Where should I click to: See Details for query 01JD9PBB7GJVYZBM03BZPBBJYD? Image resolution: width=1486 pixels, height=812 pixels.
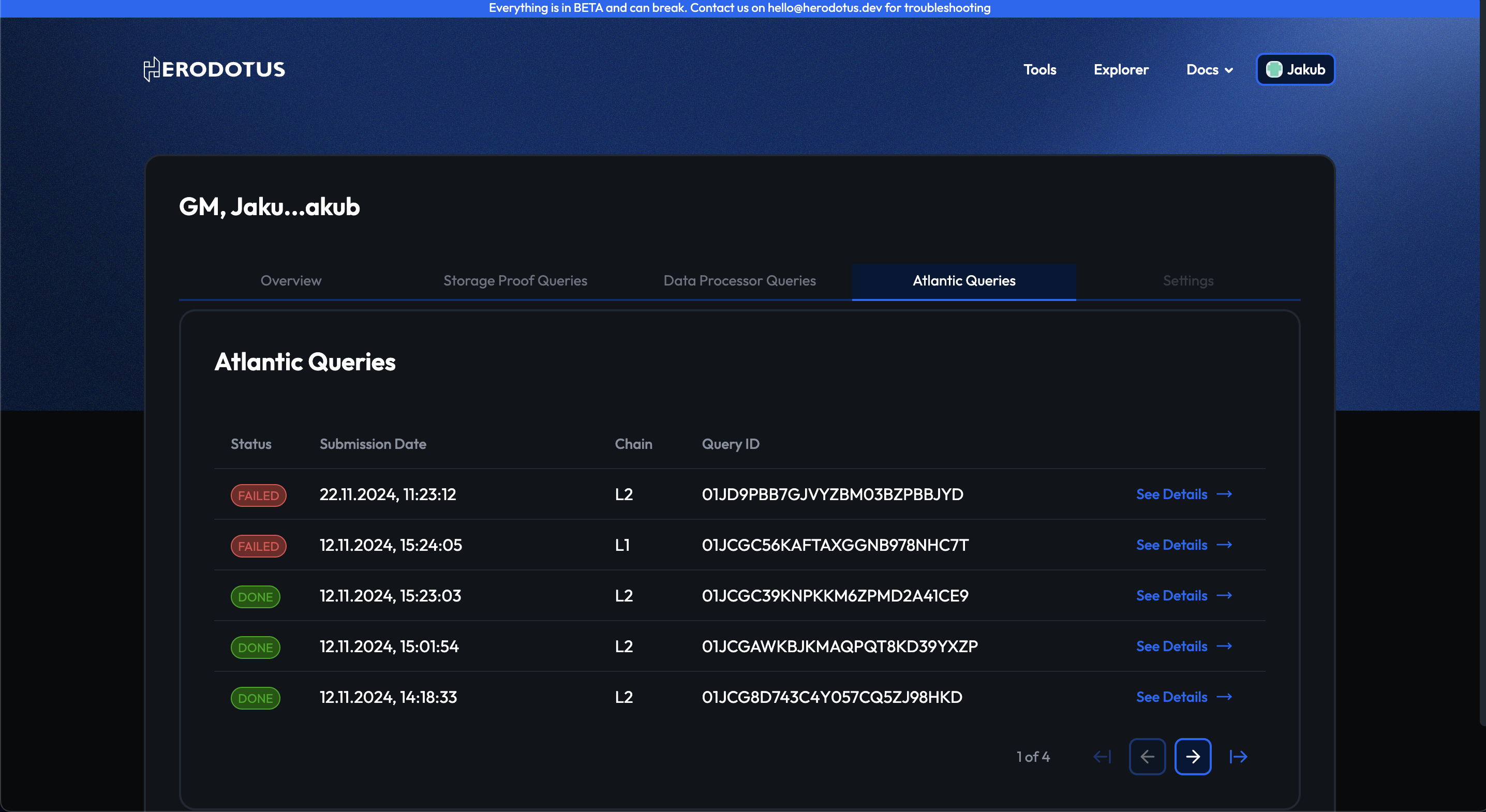1184,494
